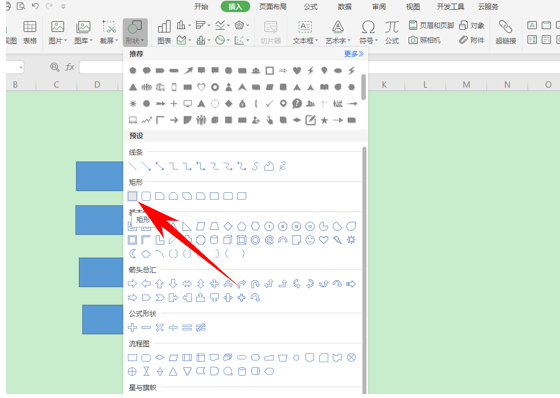The height and width of the screenshot is (398, 560).
Task: Click the 更多 more shapes link
Action: (354, 54)
